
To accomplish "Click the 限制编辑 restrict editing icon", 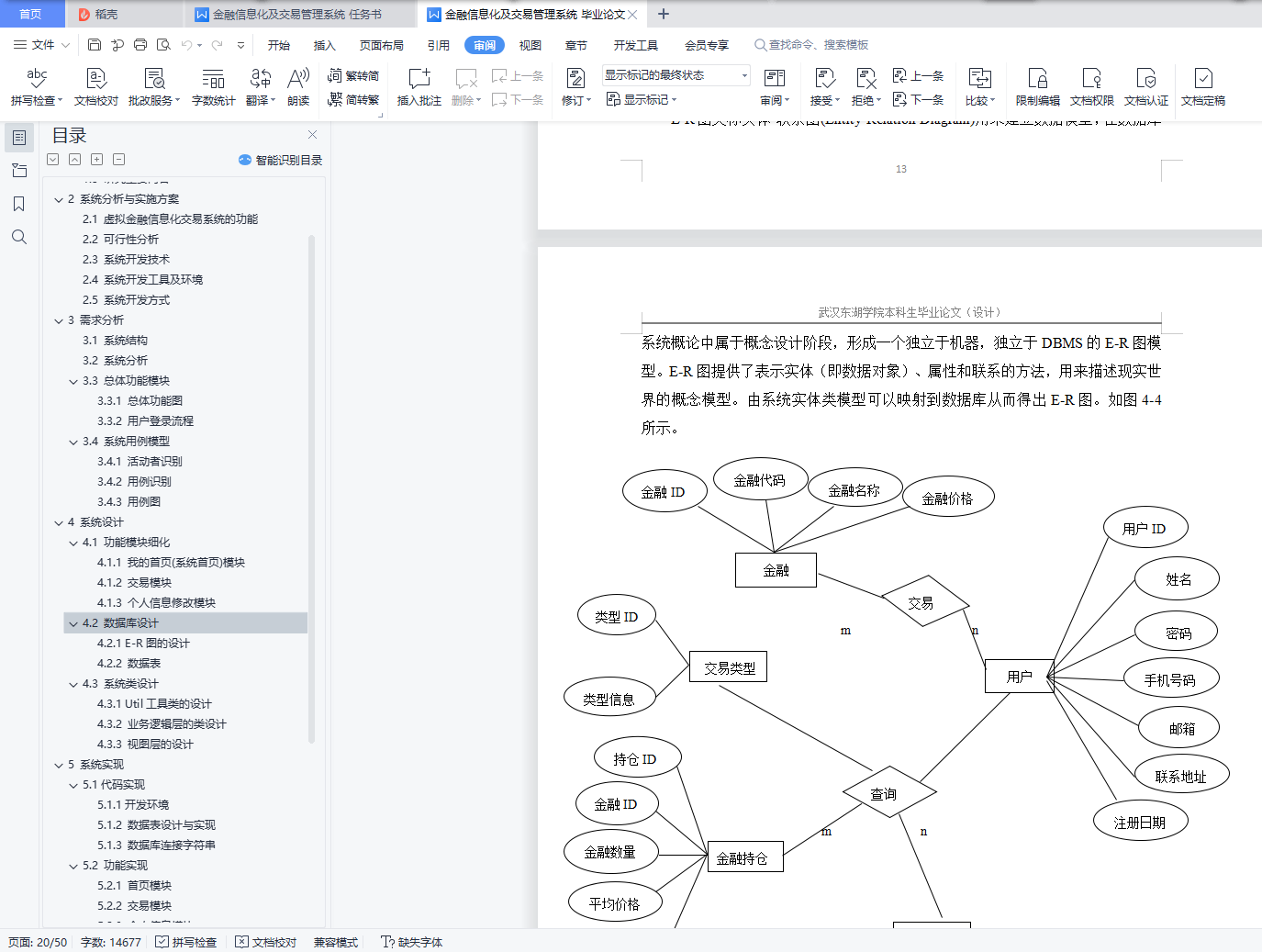I will click(x=1038, y=87).
